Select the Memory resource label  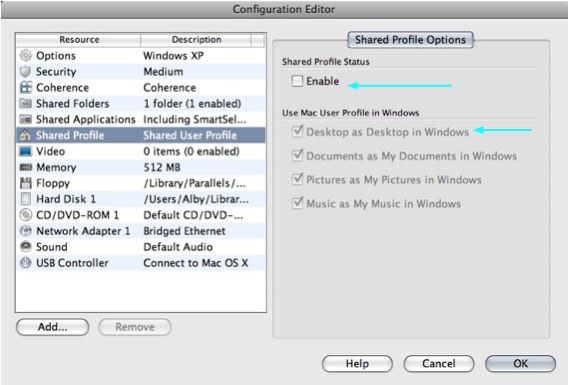pos(56,167)
